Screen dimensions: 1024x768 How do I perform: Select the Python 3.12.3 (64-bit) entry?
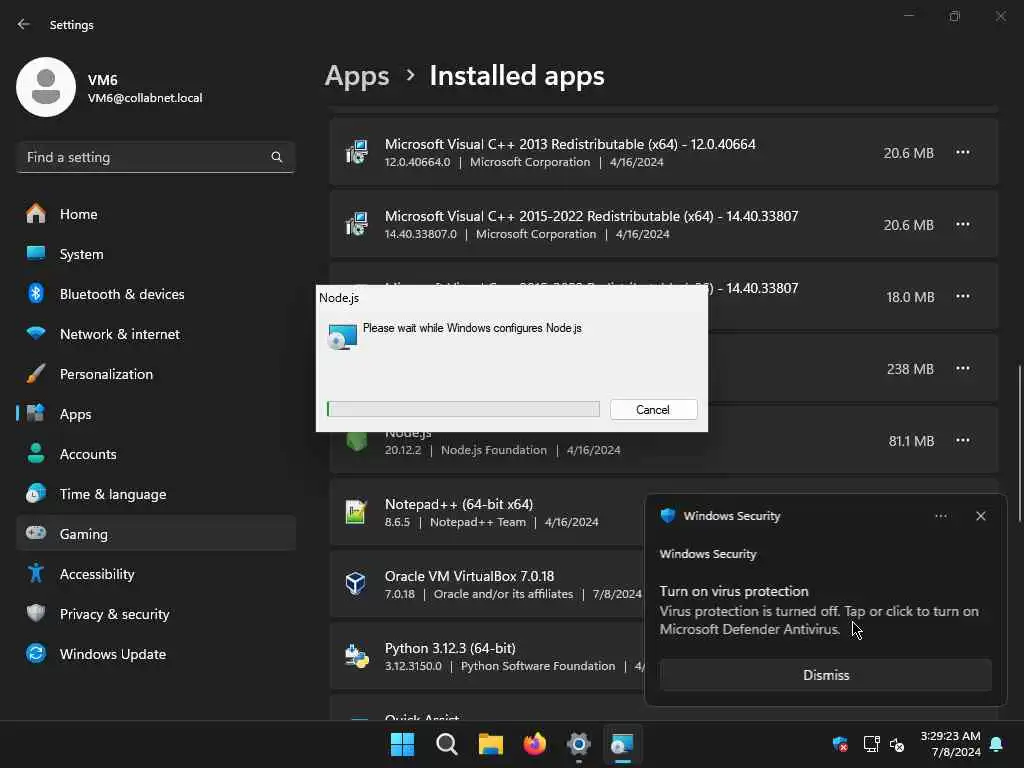click(487, 656)
